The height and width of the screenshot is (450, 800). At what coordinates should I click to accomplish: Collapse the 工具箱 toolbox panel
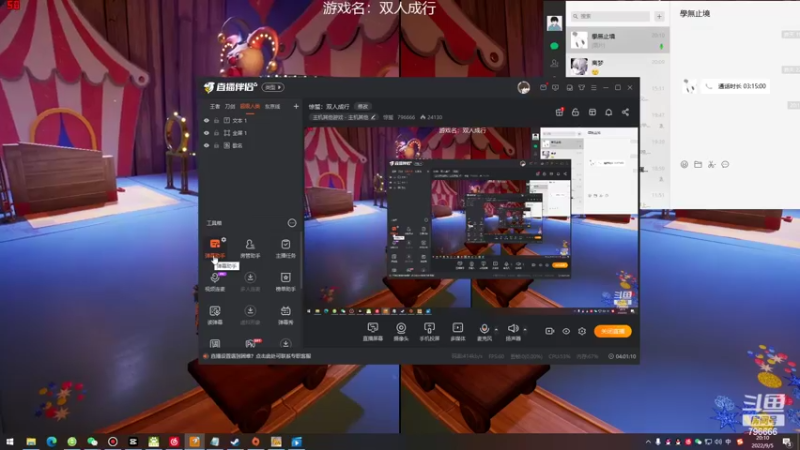click(x=292, y=223)
